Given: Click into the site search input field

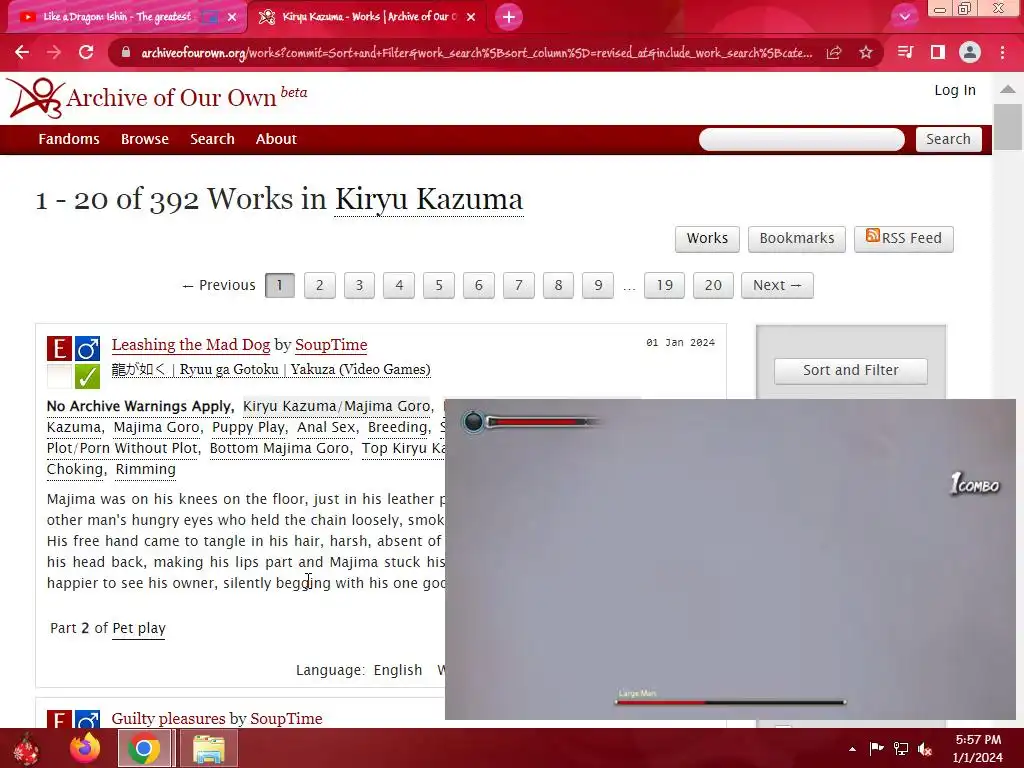Looking at the screenshot, I should point(801,139).
